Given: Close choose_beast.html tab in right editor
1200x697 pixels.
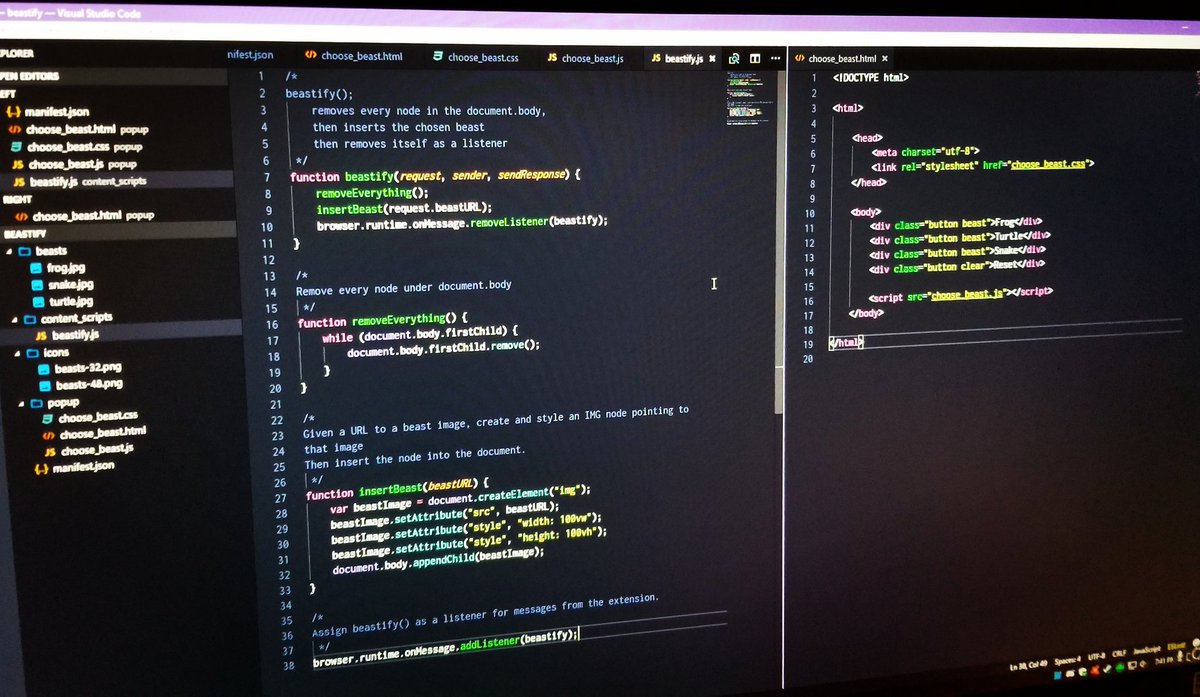Looking at the screenshot, I should (885, 59).
